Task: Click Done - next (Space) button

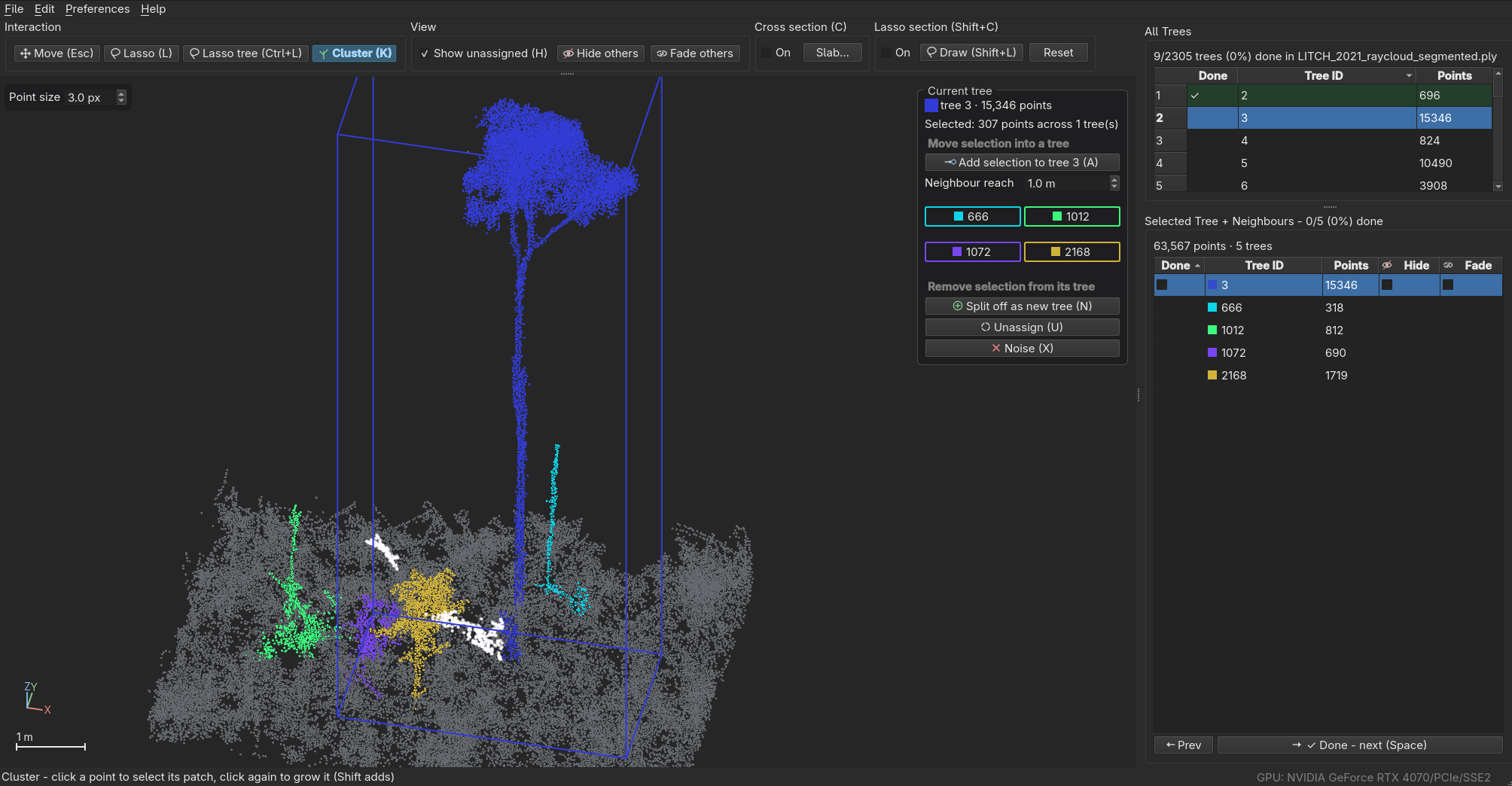Action: pos(1360,745)
